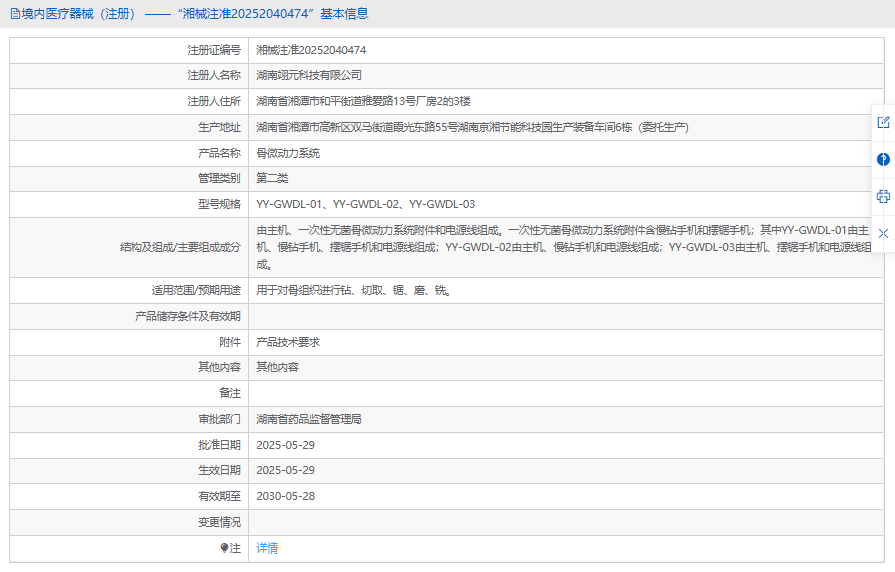Click the 变更情况 label
This screenshot has width=895, height=572.
tap(219, 522)
